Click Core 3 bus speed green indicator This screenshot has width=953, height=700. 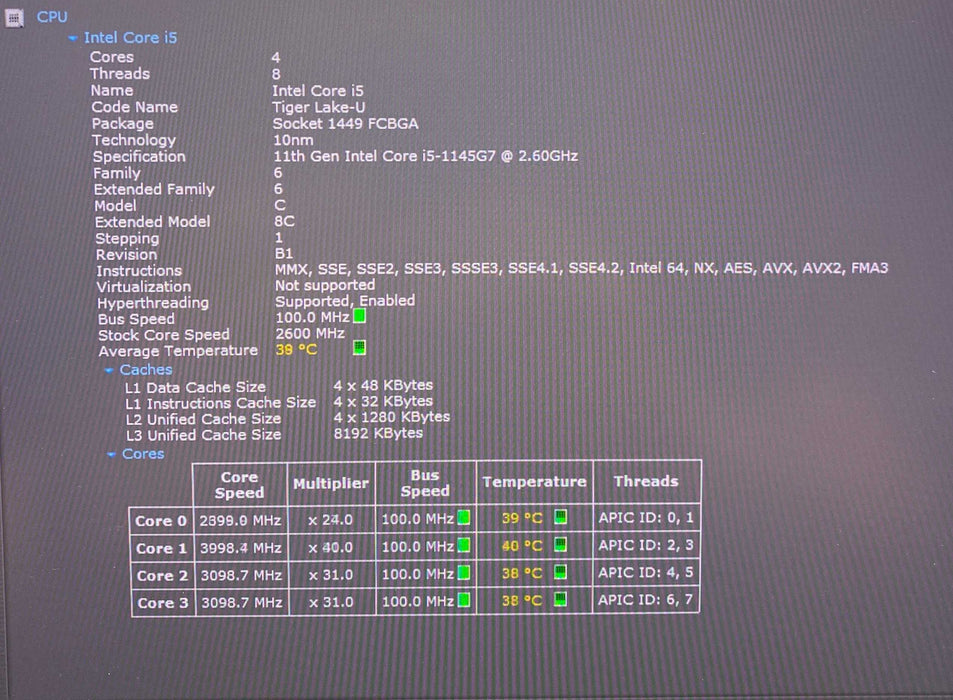[464, 600]
